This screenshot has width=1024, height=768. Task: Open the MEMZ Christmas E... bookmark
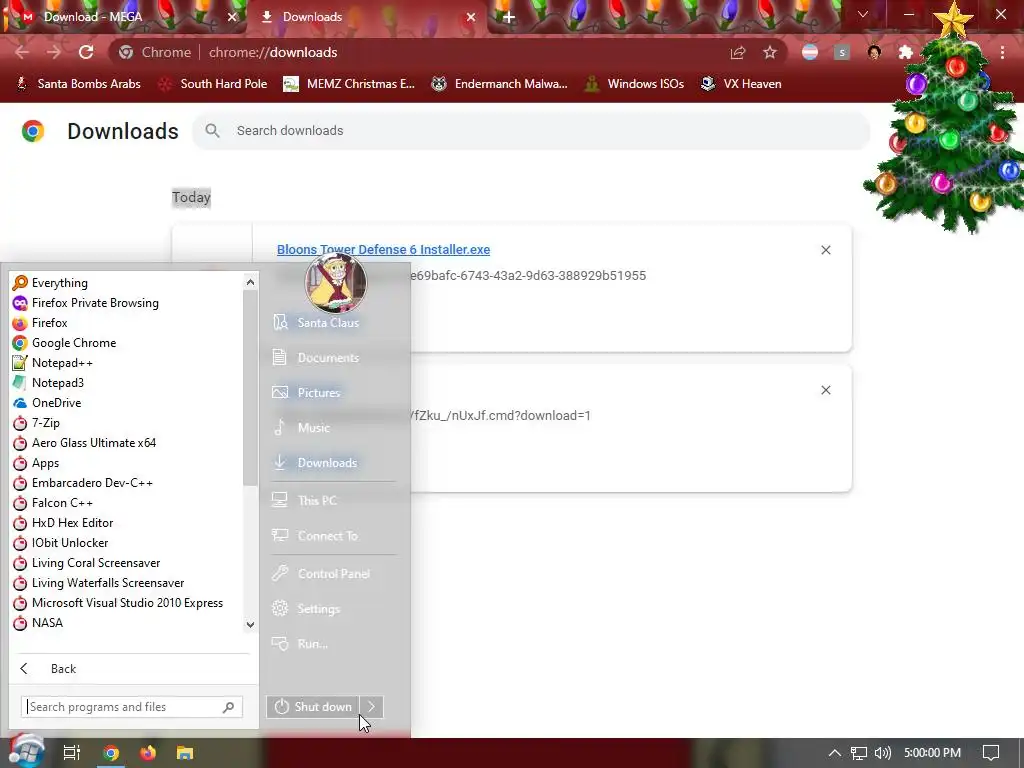click(x=349, y=84)
